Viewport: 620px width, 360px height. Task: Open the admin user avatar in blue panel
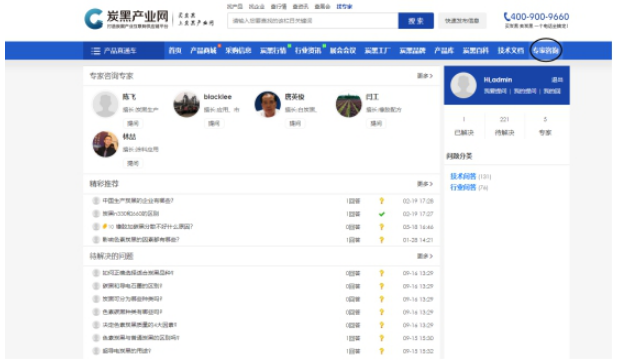pos(463,85)
